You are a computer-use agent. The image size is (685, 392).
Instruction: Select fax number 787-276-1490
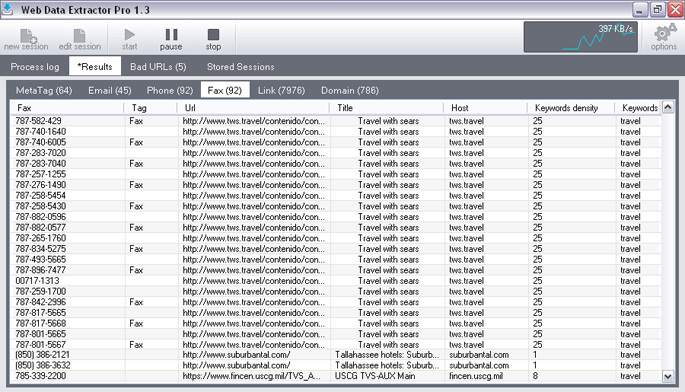click(x=41, y=185)
